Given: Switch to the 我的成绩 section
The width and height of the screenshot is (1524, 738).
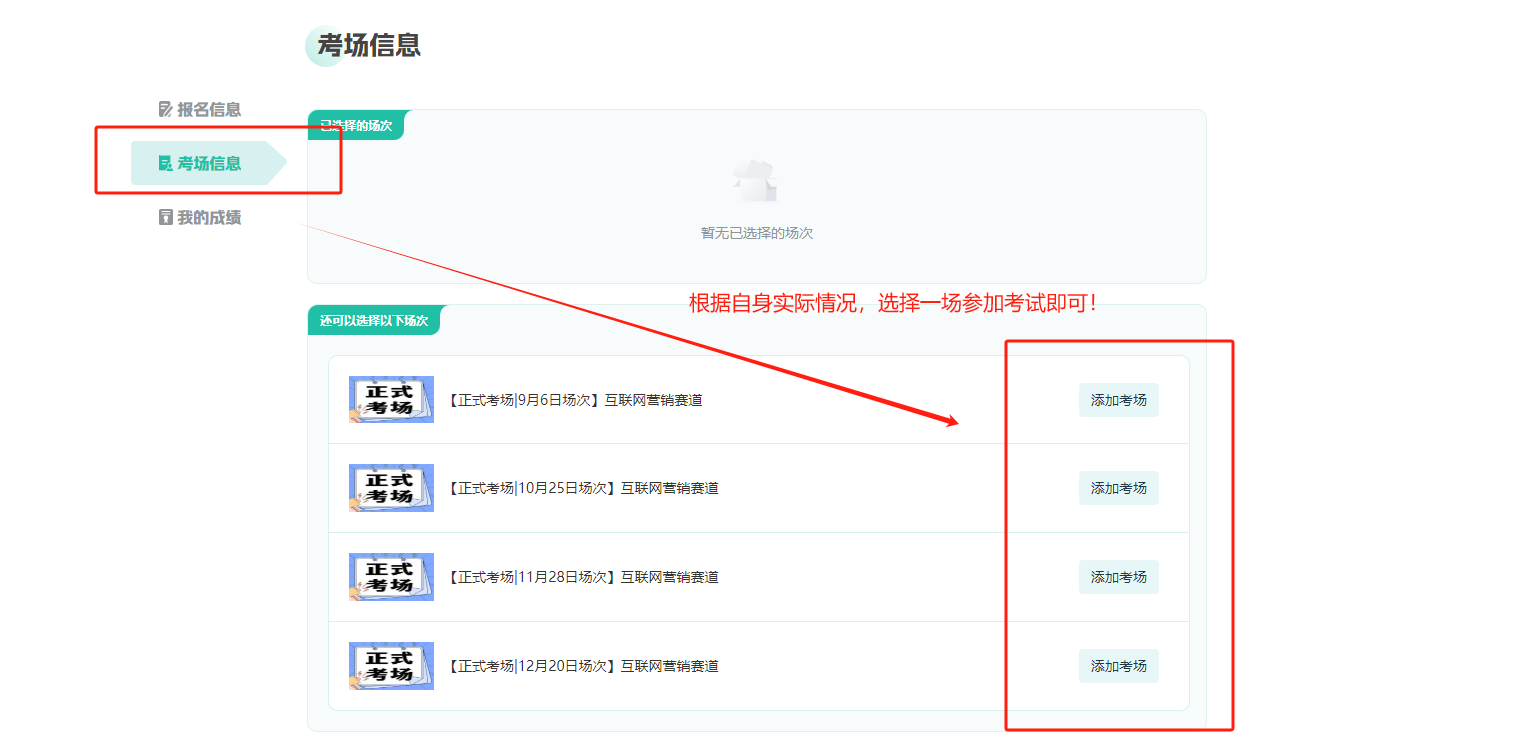Looking at the screenshot, I should (x=208, y=217).
